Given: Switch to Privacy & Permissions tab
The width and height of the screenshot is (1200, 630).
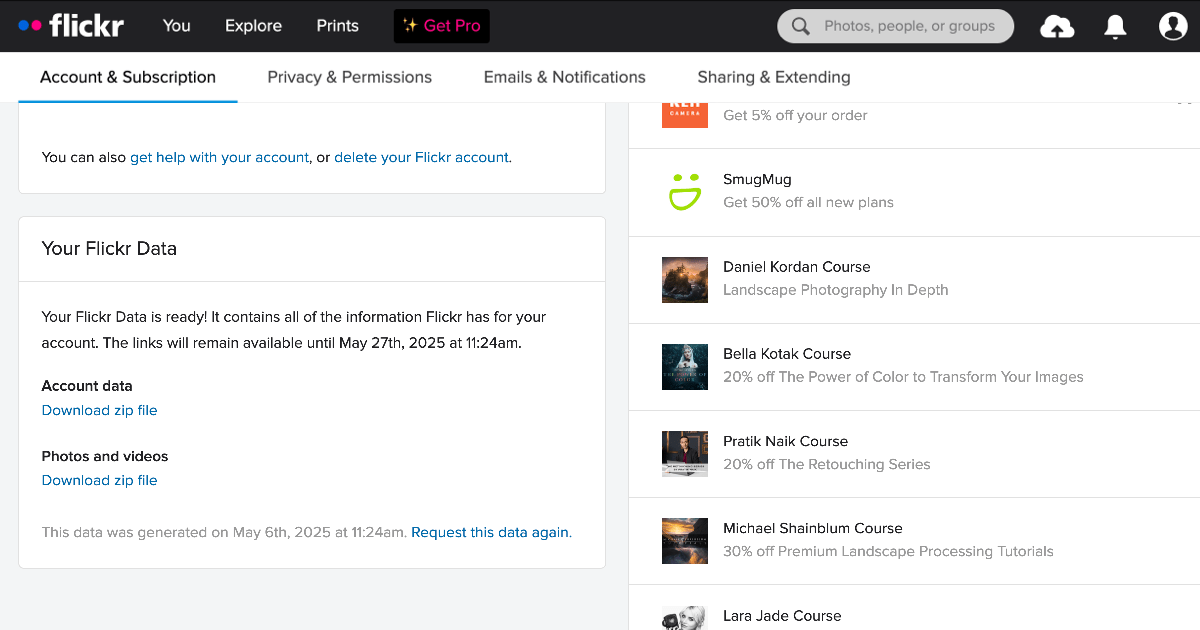Looking at the screenshot, I should point(350,77).
